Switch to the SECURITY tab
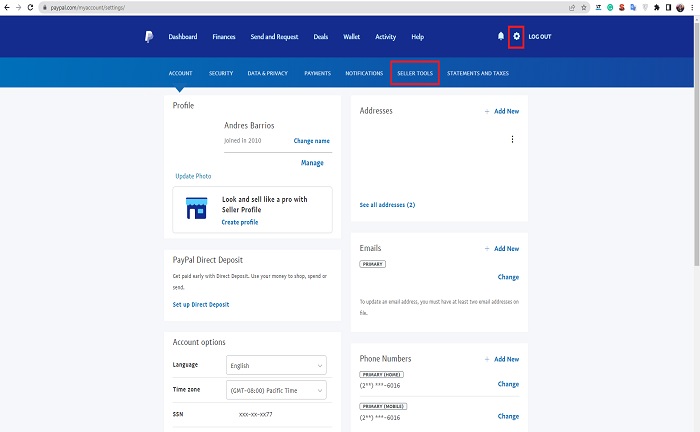Viewport: 700px width, 432px height. tap(221, 73)
